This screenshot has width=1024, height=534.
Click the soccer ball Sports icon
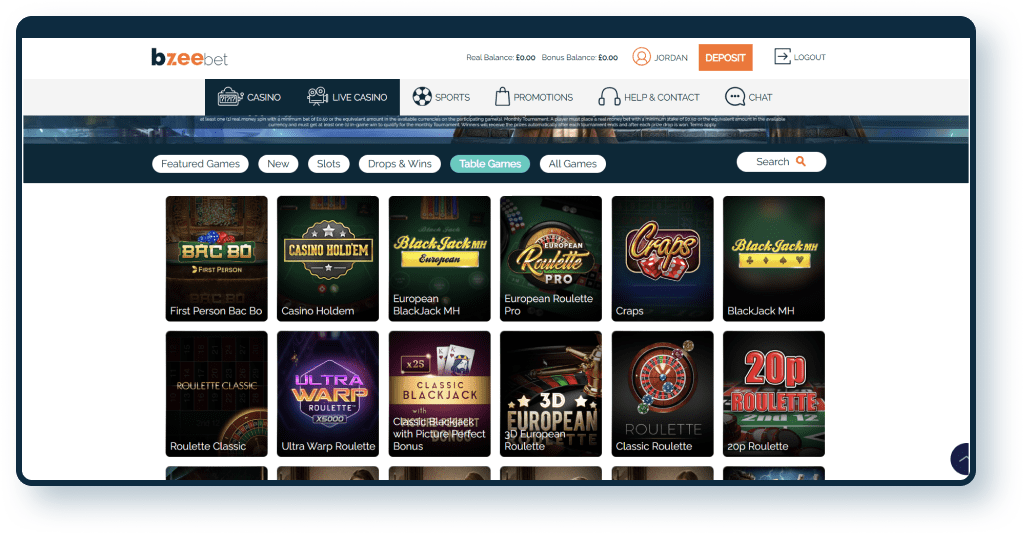[422, 97]
